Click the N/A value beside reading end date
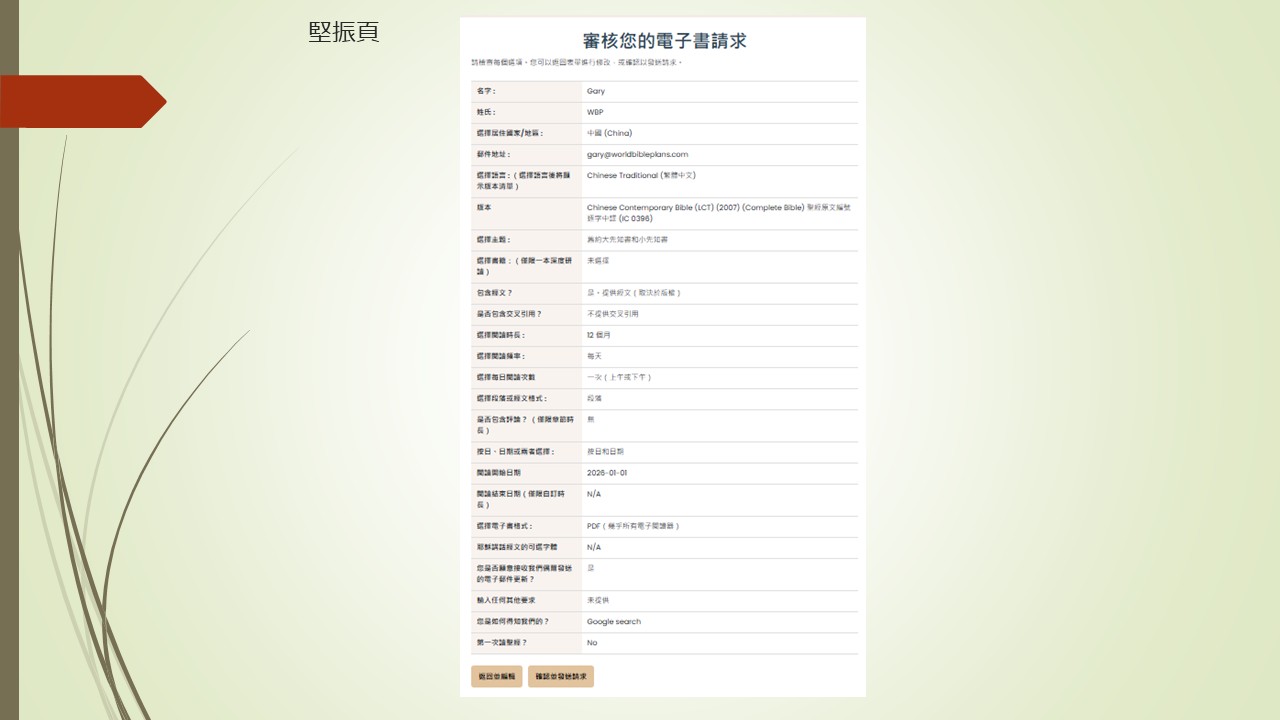Screen dimensions: 1280x720 594,494
